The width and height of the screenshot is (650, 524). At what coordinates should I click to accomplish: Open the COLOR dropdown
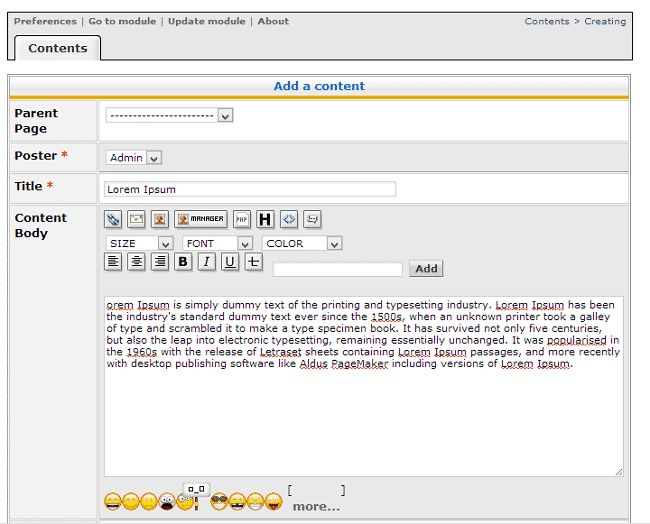[x=302, y=243]
